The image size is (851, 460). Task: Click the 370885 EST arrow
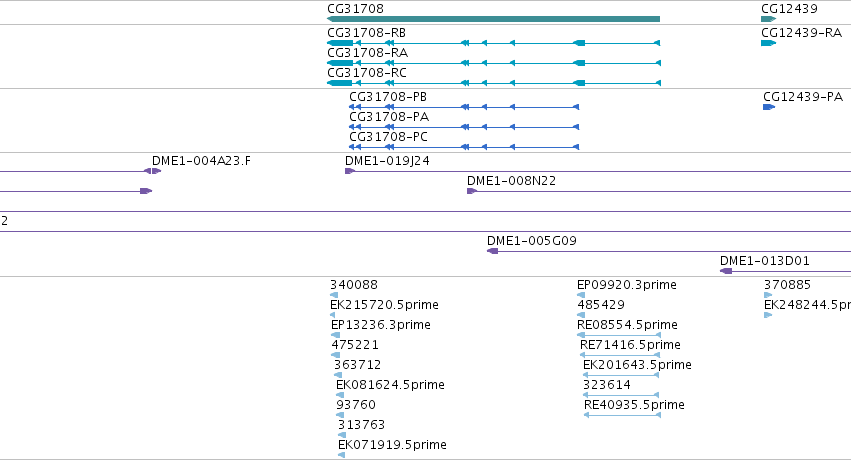coord(768,295)
